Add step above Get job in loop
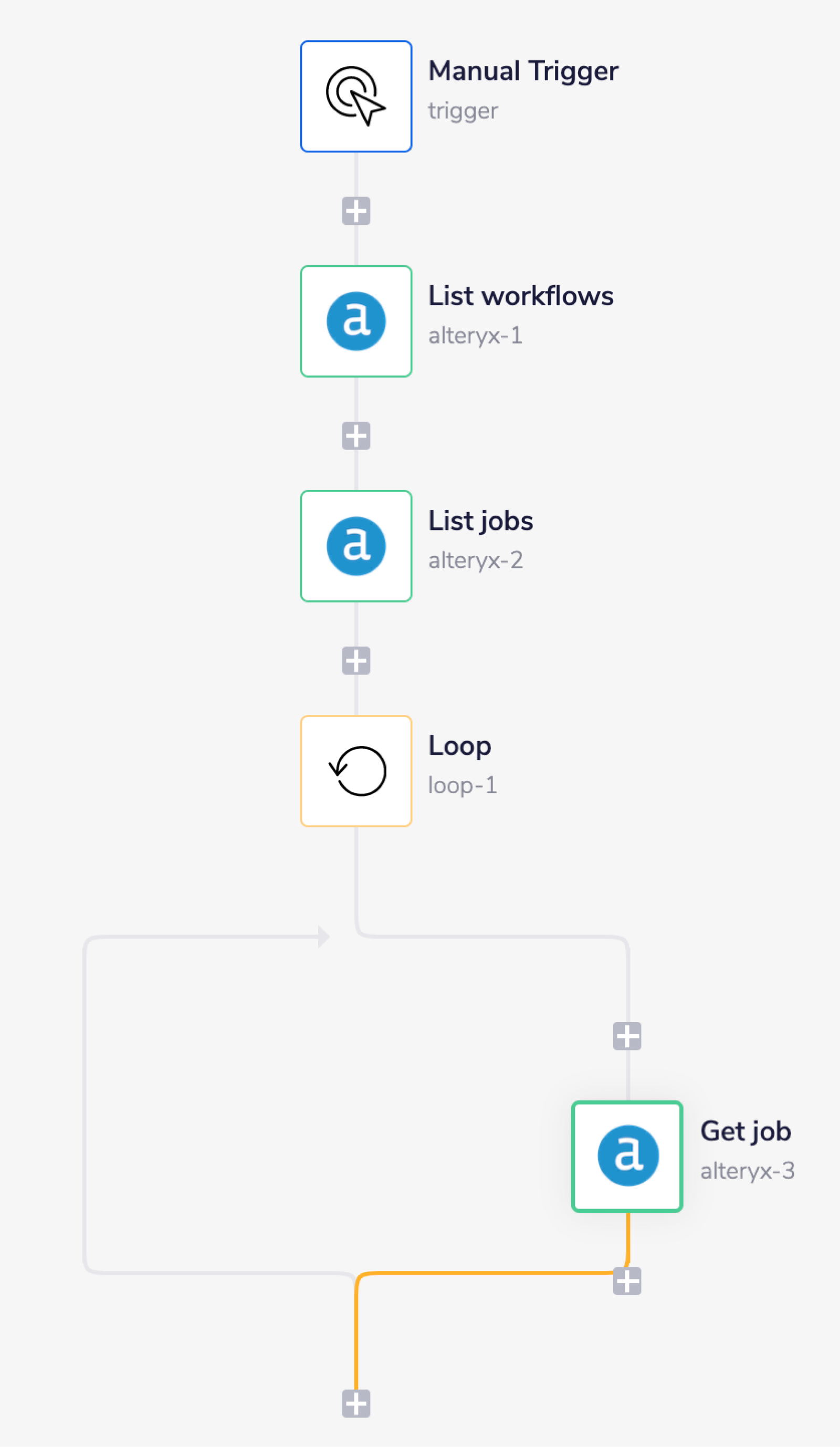This screenshot has height=1447, width=840. coord(627,1036)
